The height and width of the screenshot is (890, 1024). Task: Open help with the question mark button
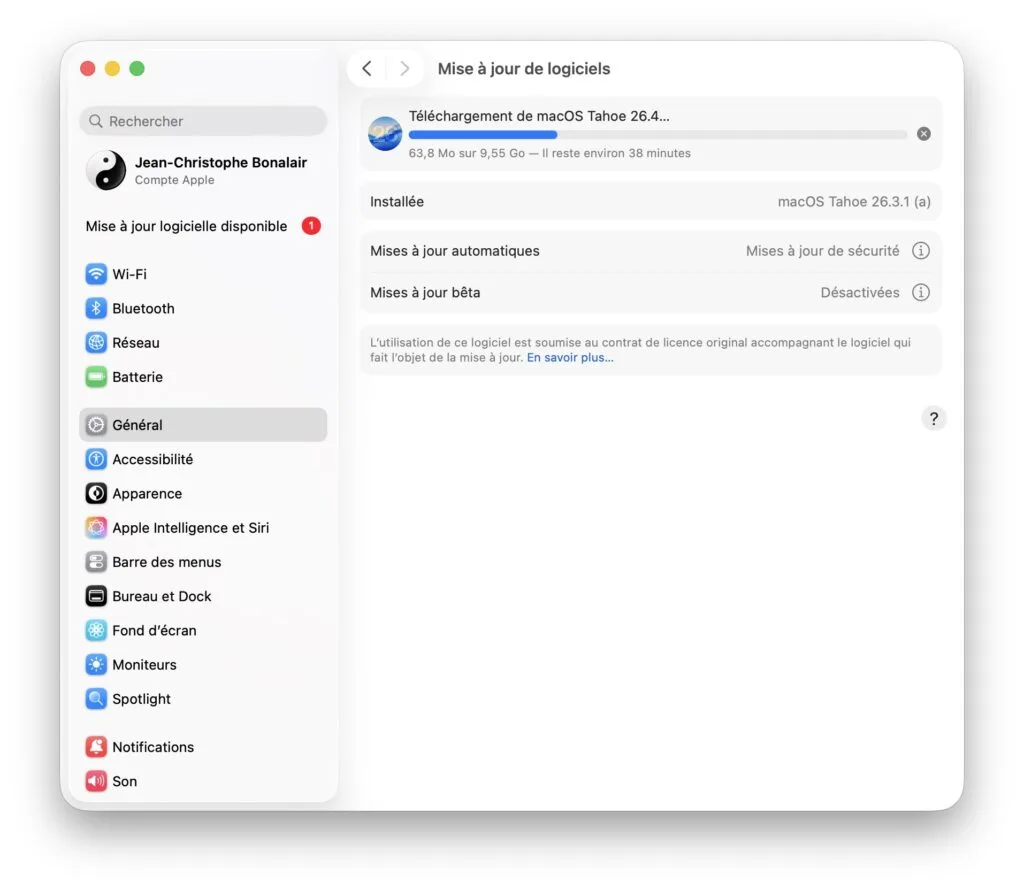934,419
